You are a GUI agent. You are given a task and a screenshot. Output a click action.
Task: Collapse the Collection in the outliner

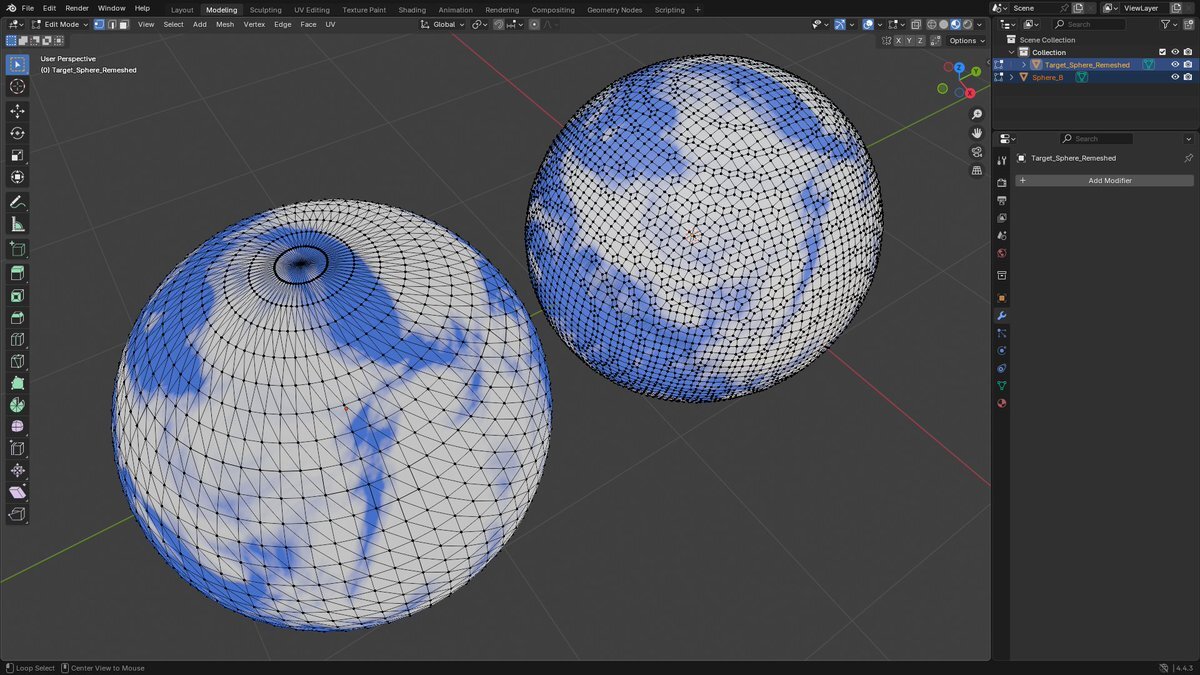click(x=1012, y=52)
